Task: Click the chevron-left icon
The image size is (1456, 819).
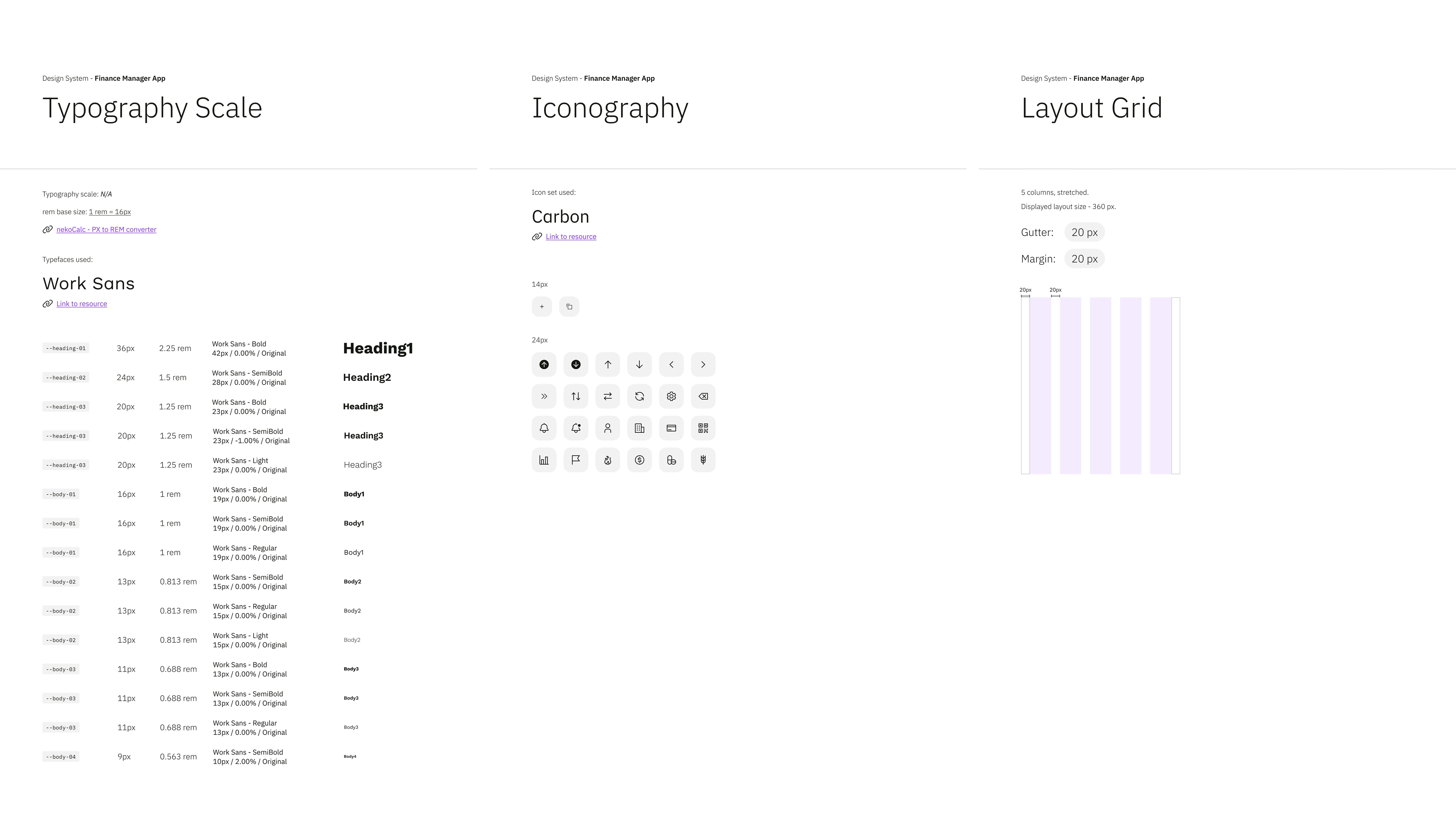Action: [671, 365]
